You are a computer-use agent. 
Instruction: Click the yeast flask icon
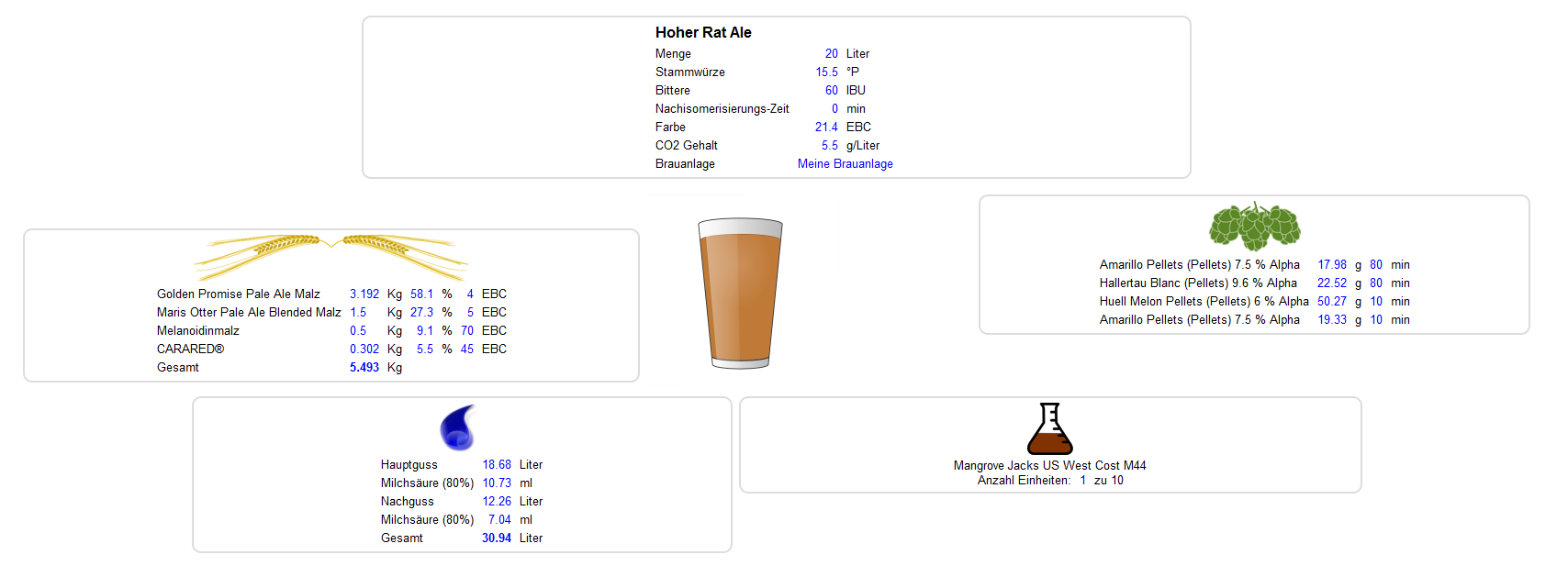point(1049,429)
